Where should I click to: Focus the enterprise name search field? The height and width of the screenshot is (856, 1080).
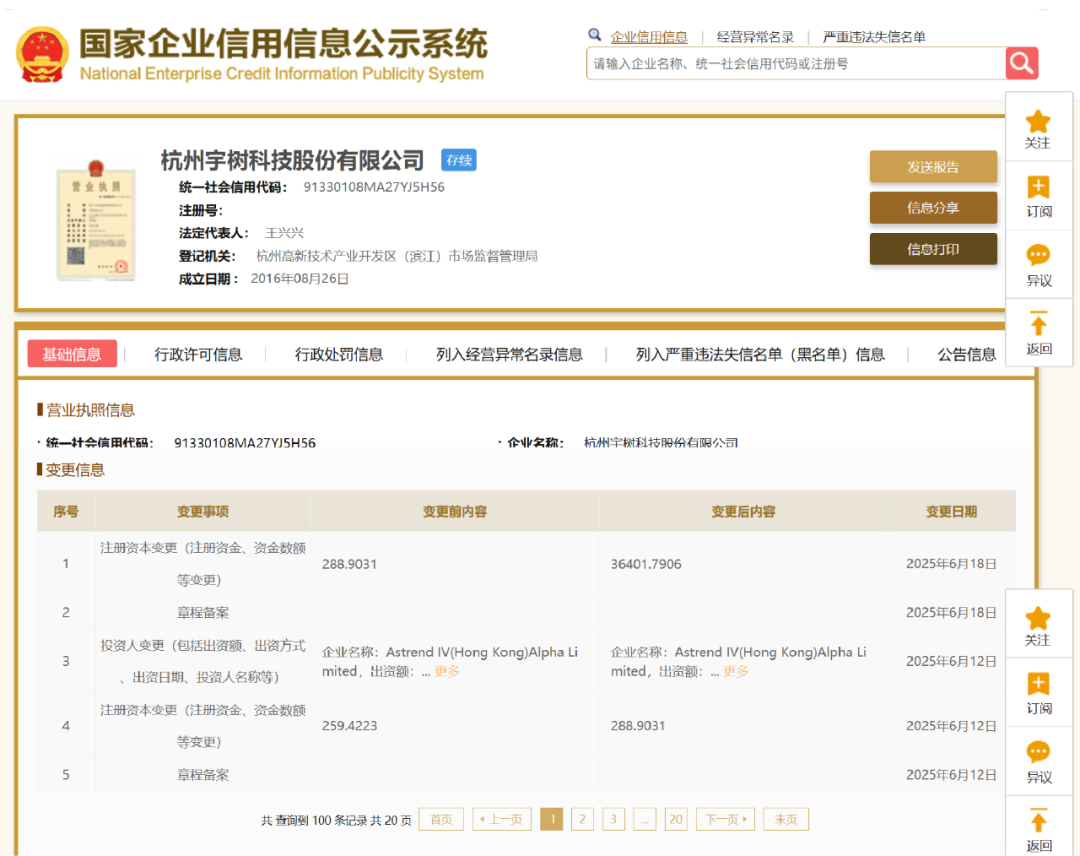[x=796, y=63]
